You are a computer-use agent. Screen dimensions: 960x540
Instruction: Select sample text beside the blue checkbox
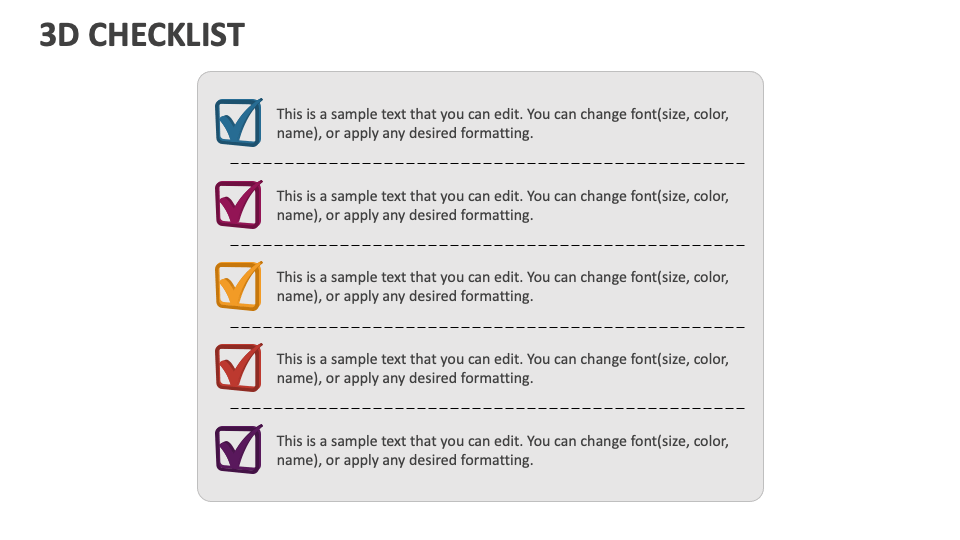503,123
